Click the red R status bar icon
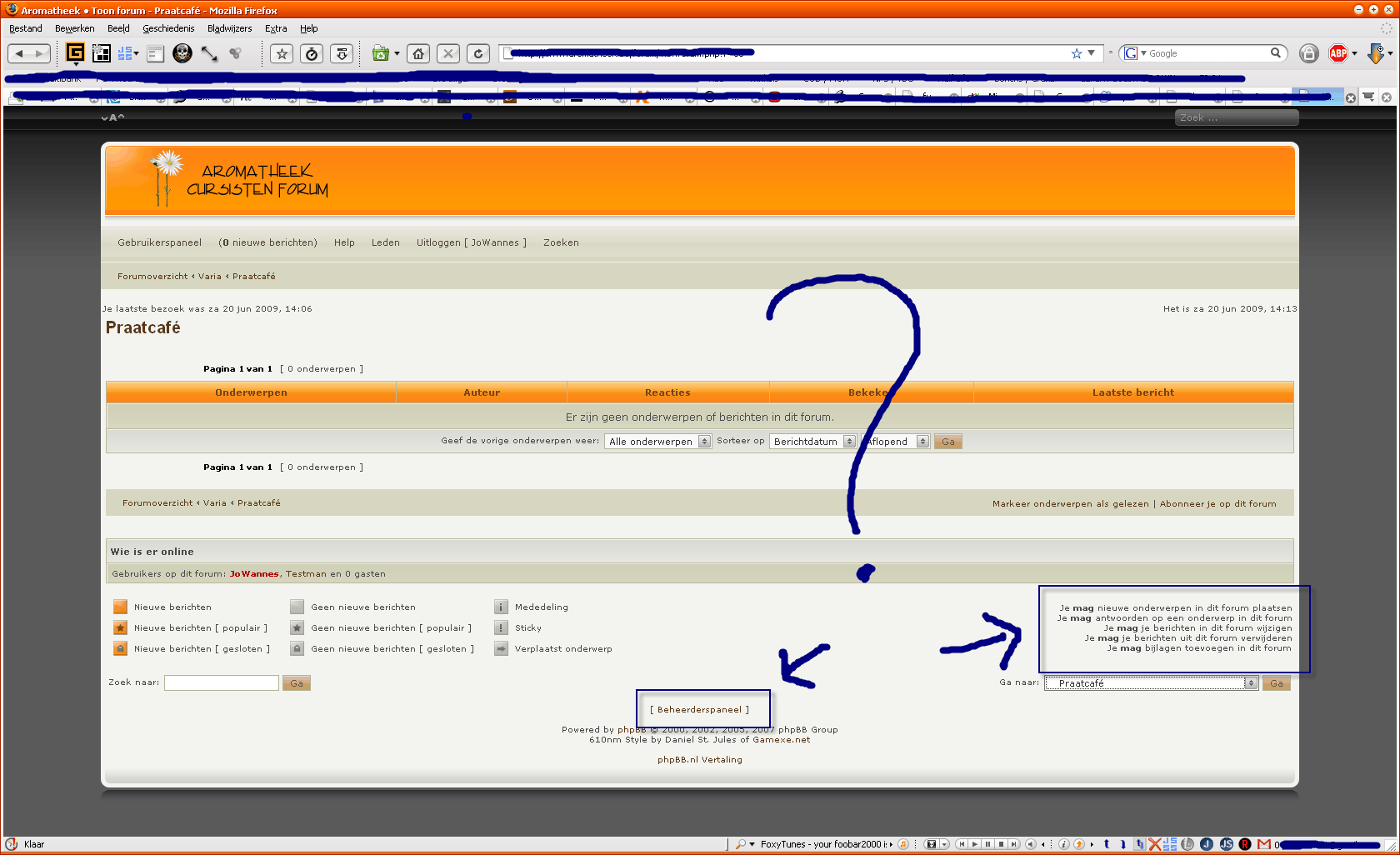 [1245, 844]
